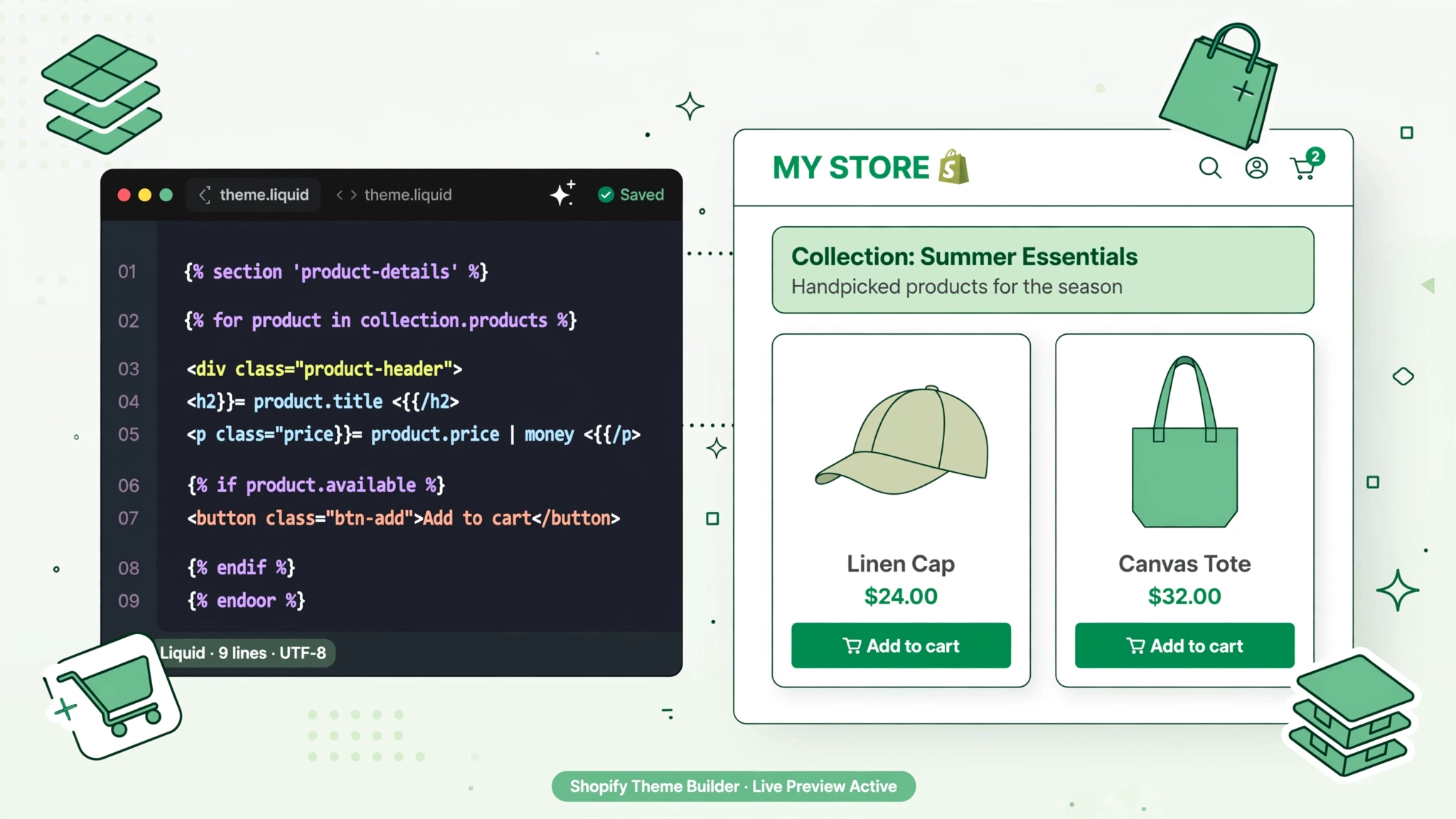Click cart icon inside Canvas Tote Add button
1456x819 pixels.
pyautogui.click(x=1135, y=646)
